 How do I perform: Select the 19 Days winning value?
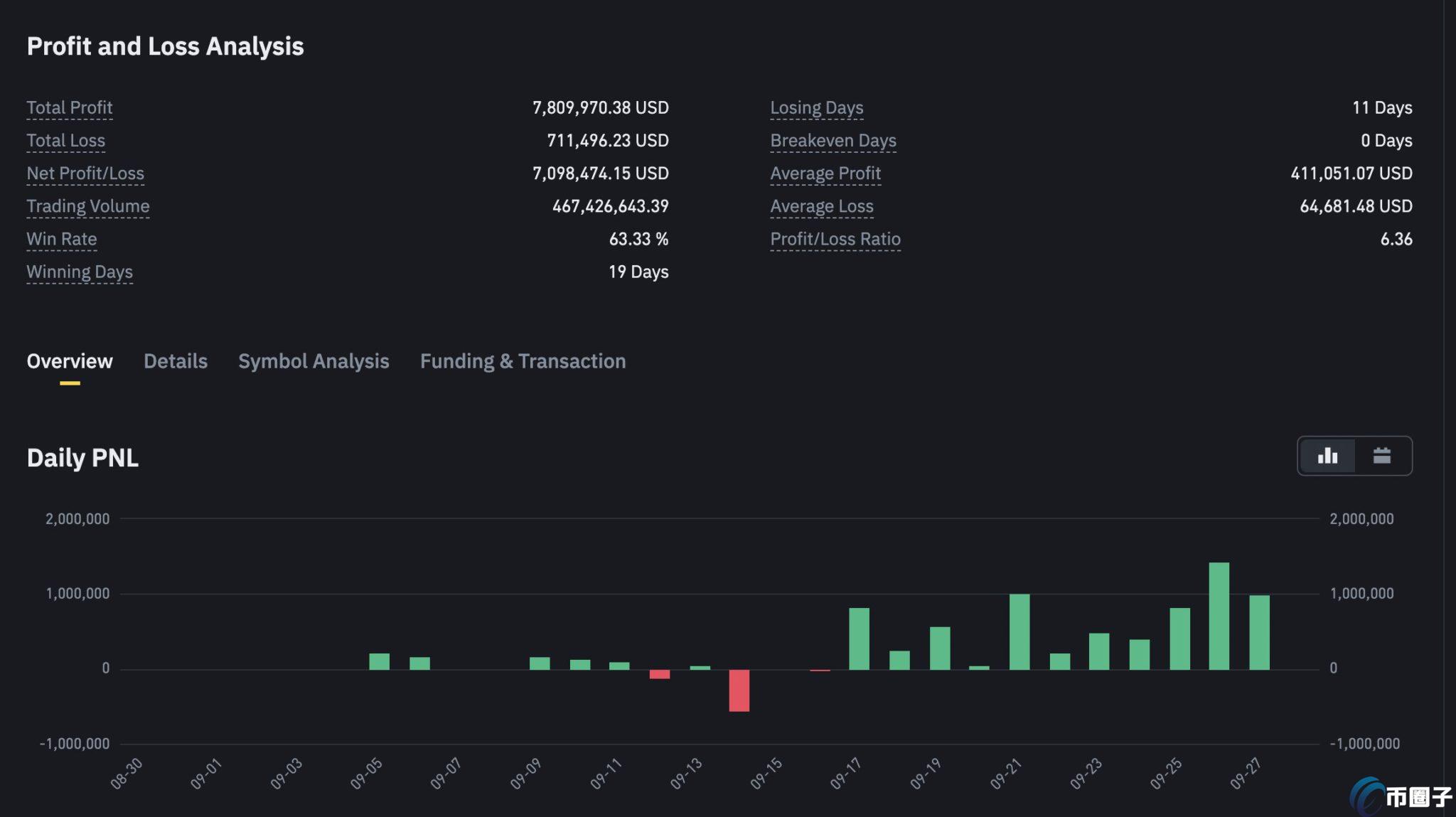[x=638, y=272]
